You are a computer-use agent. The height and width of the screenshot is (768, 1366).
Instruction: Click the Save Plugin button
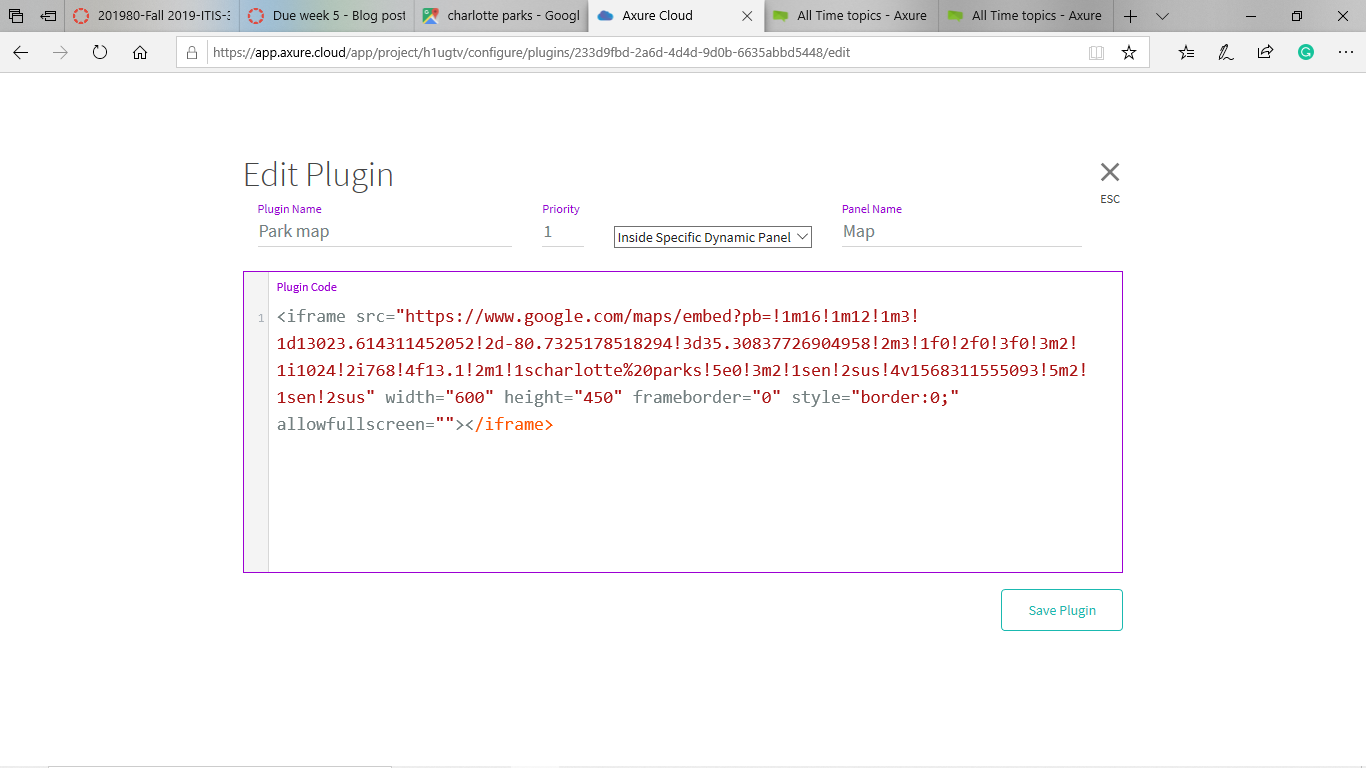click(x=1061, y=610)
